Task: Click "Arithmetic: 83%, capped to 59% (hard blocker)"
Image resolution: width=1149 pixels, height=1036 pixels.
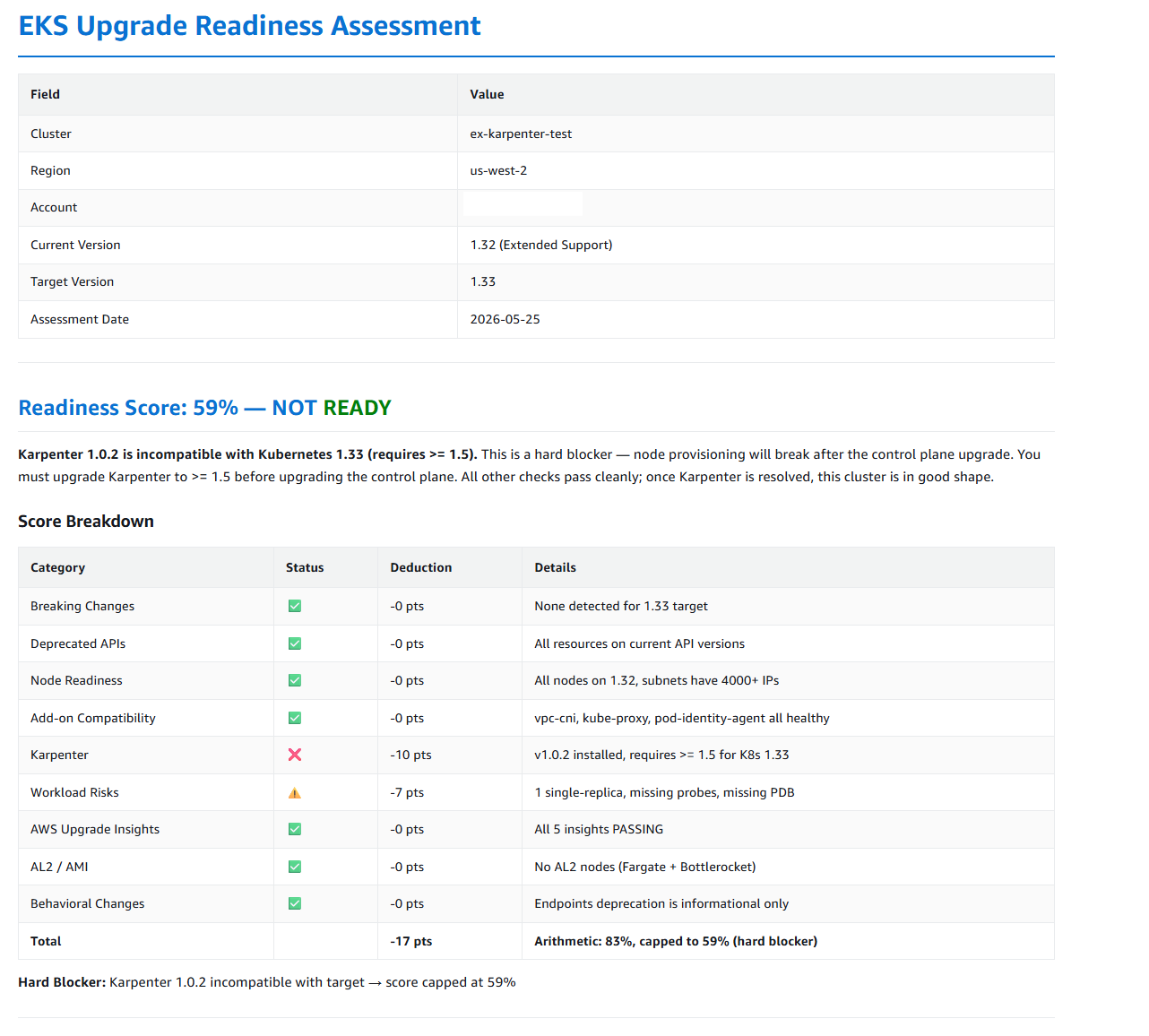Action: [676, 941]
